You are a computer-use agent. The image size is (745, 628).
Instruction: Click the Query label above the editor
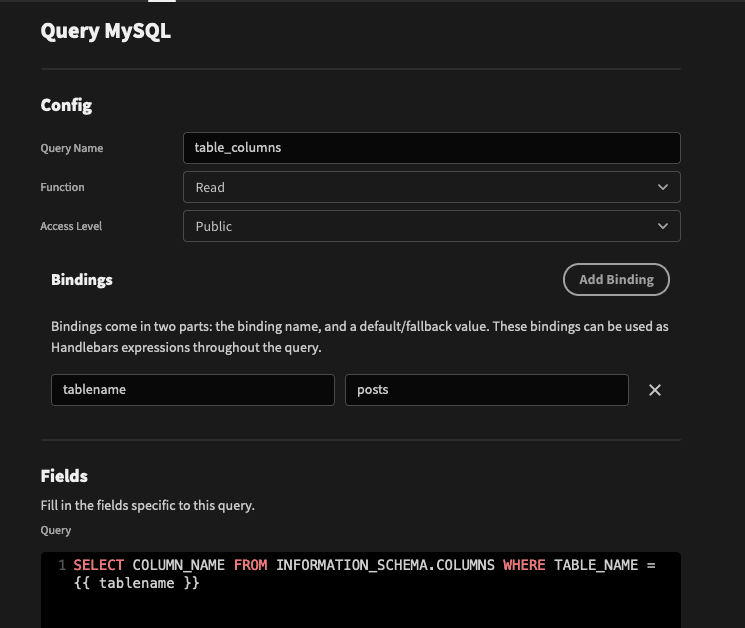(x=56, y=530)
